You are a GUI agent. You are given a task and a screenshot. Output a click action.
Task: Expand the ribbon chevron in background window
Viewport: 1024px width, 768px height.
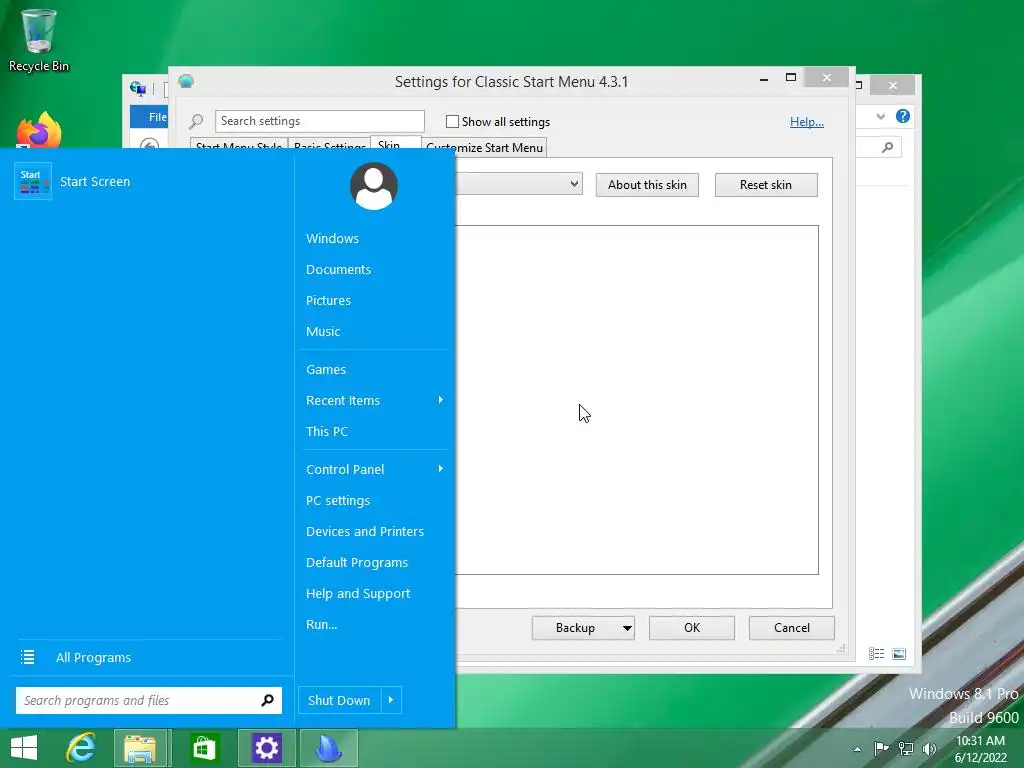[880, 116]
